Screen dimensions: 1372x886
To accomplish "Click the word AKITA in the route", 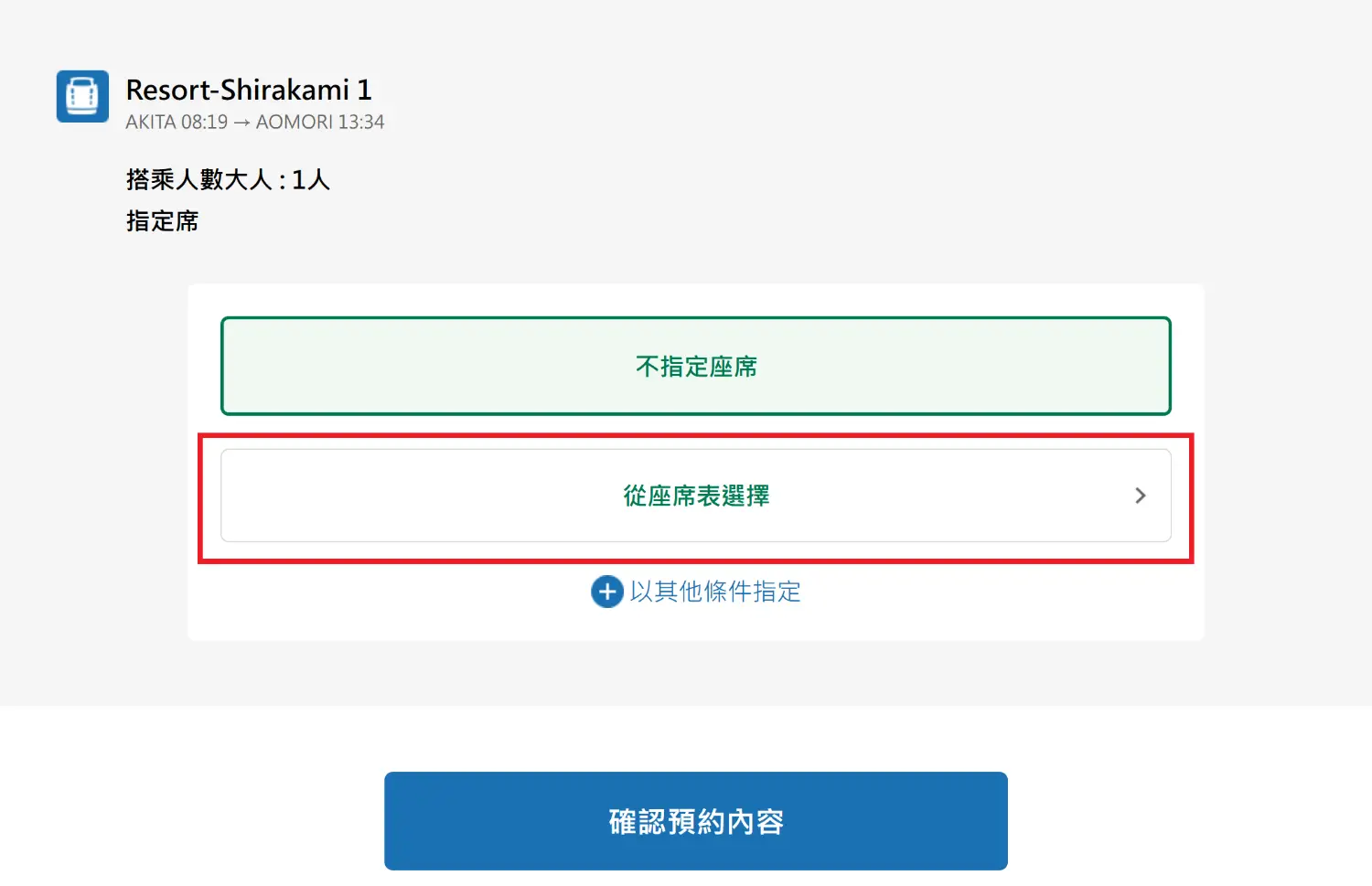I will click(x=150, y=123).
